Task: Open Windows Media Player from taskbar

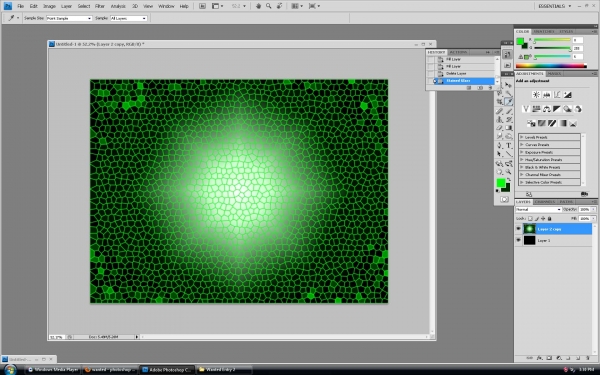Action: (53, 370)
